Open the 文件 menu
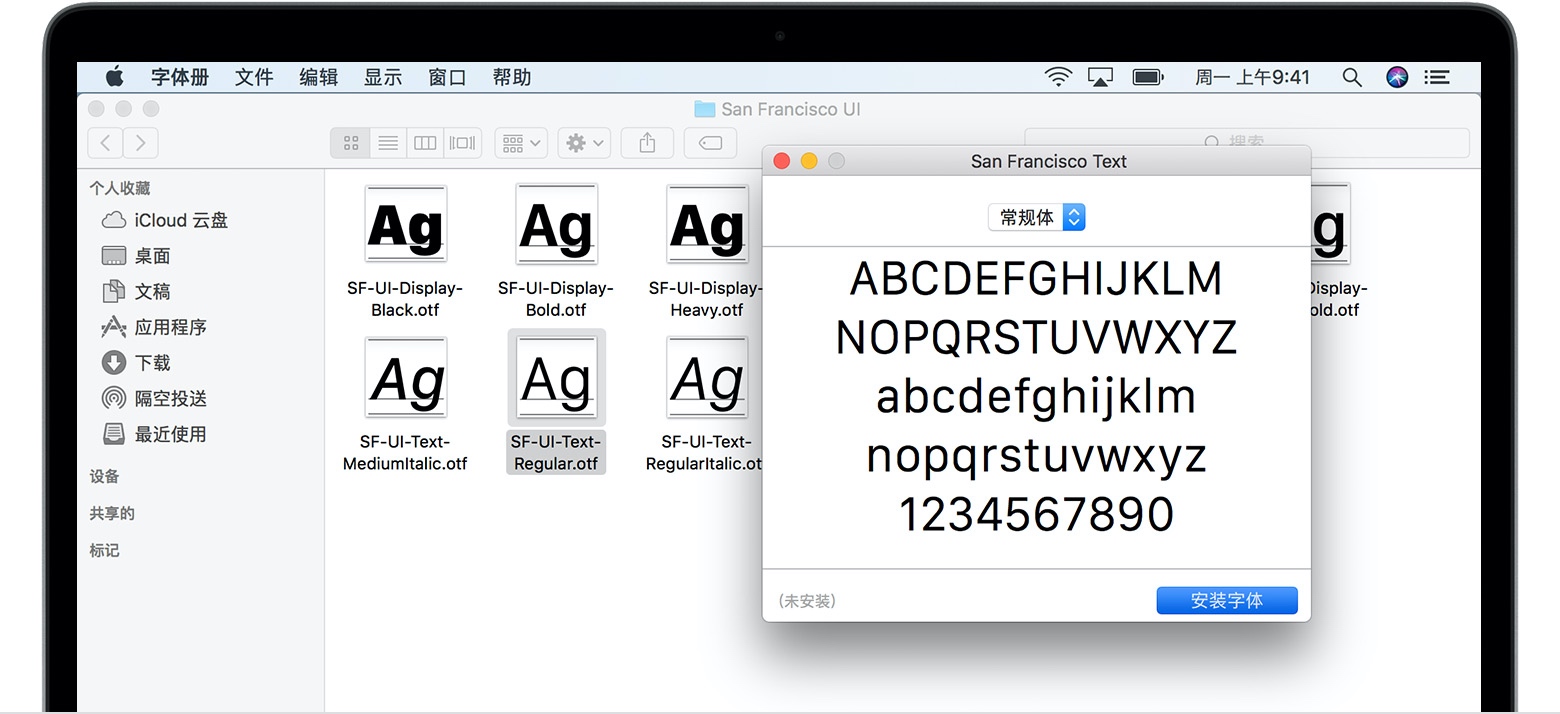The image size is (1560, 714). [254, 77]
